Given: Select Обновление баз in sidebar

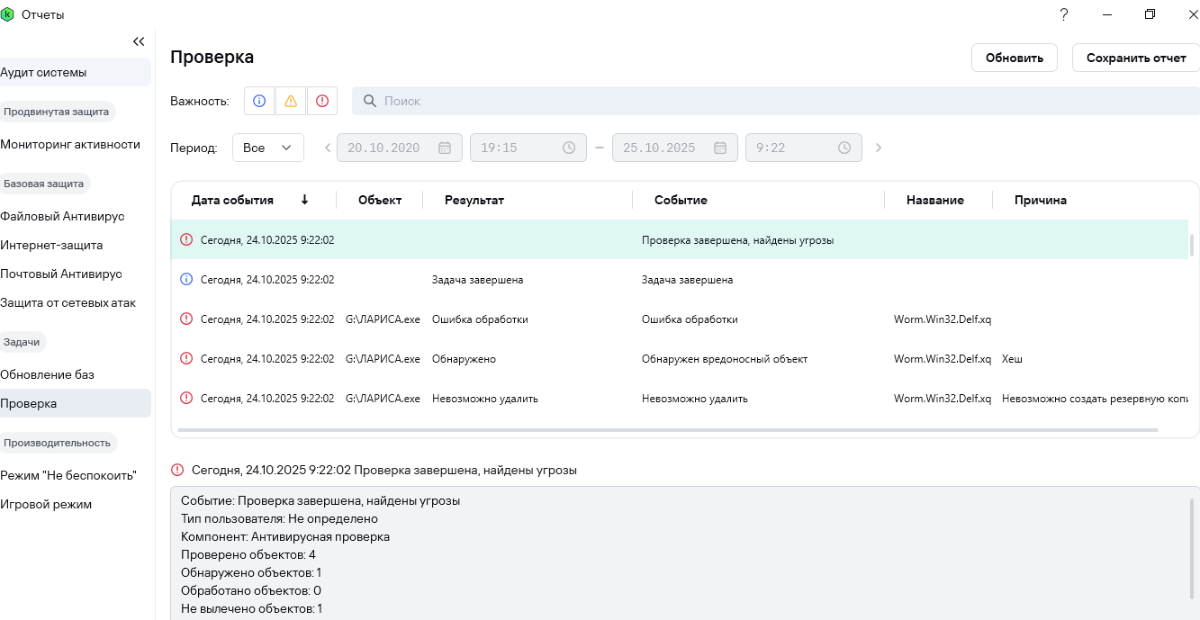Looking at the screenshot, I should (47, 375).
